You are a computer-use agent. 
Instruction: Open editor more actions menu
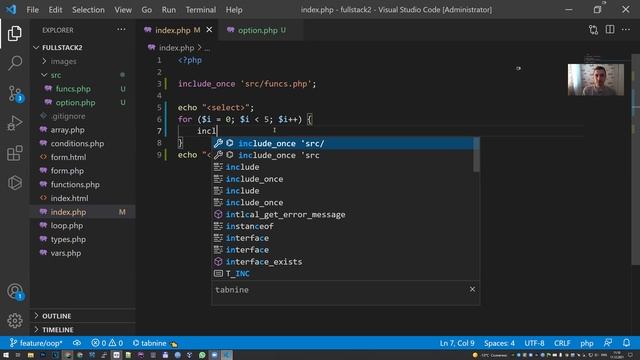(x=626, y=30)
